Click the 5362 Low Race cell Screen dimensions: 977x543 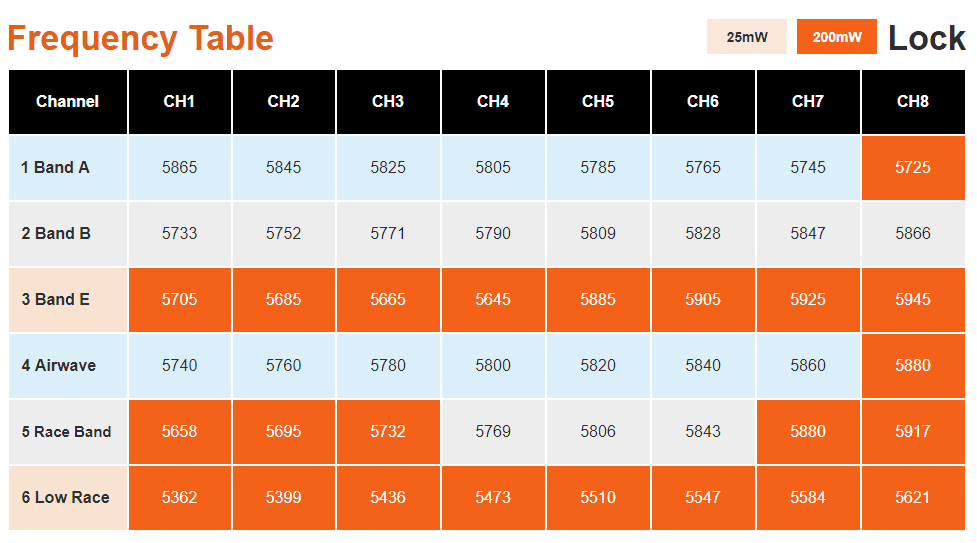(x=179, y=498)
